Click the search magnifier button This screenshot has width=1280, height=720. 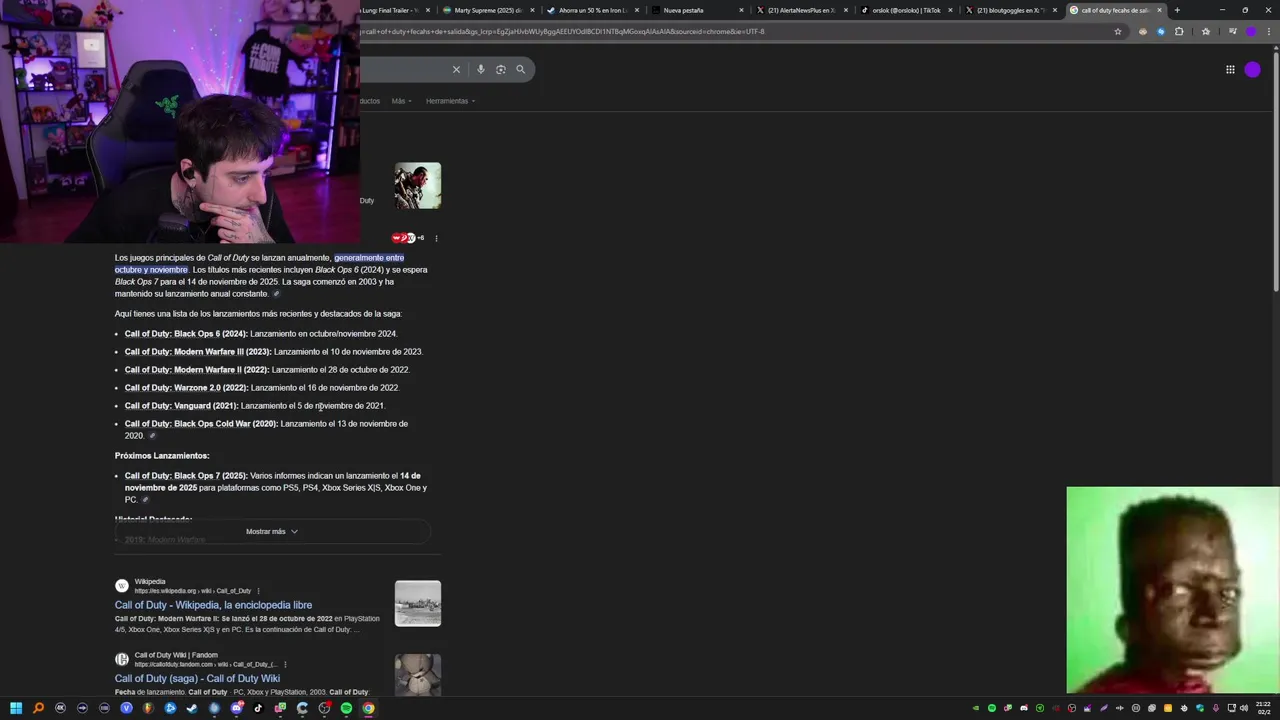[521, 69]
